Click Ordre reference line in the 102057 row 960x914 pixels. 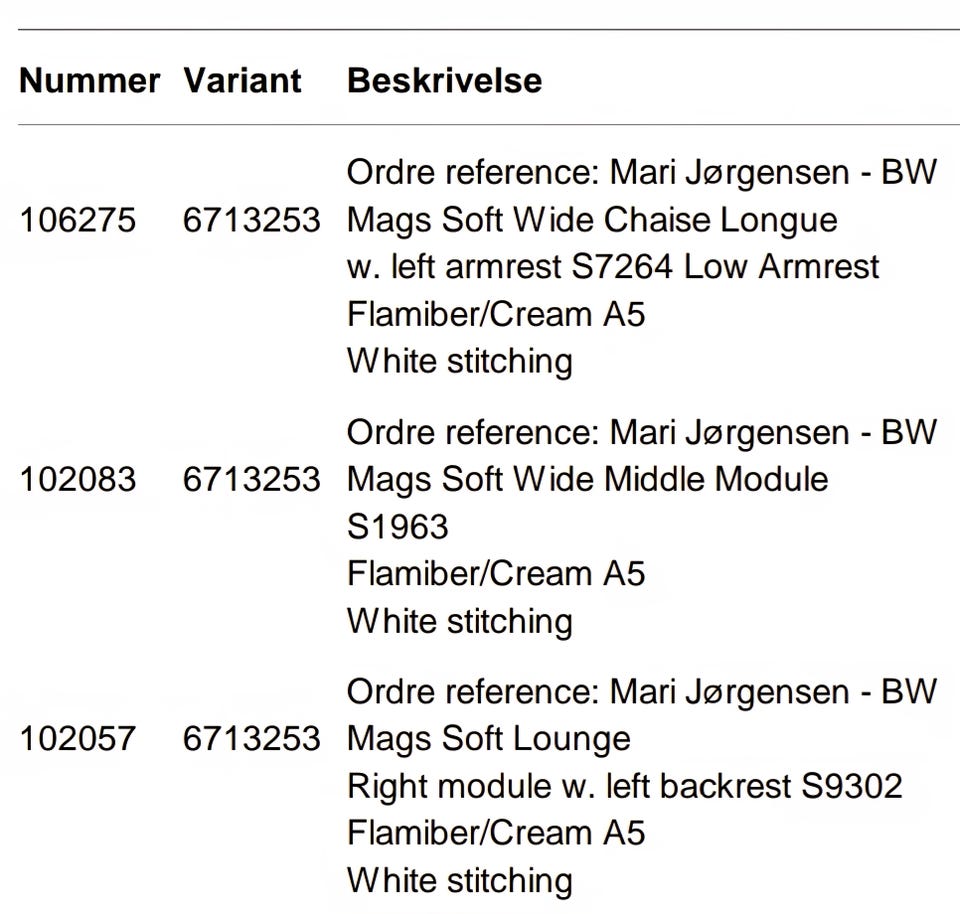click(x=642, y=692)
